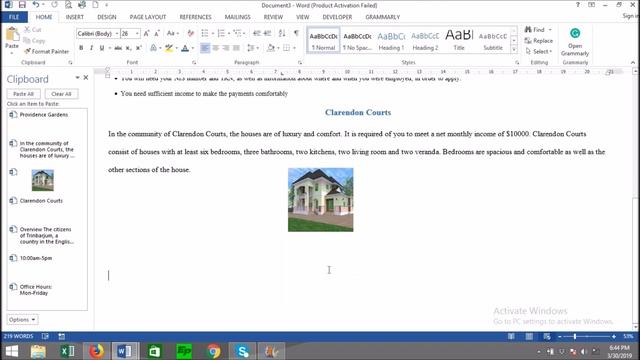Viewport: 640px width, 360px height.
Task: Open Grammarly from ribbon
Action: (x=575, y=42)
